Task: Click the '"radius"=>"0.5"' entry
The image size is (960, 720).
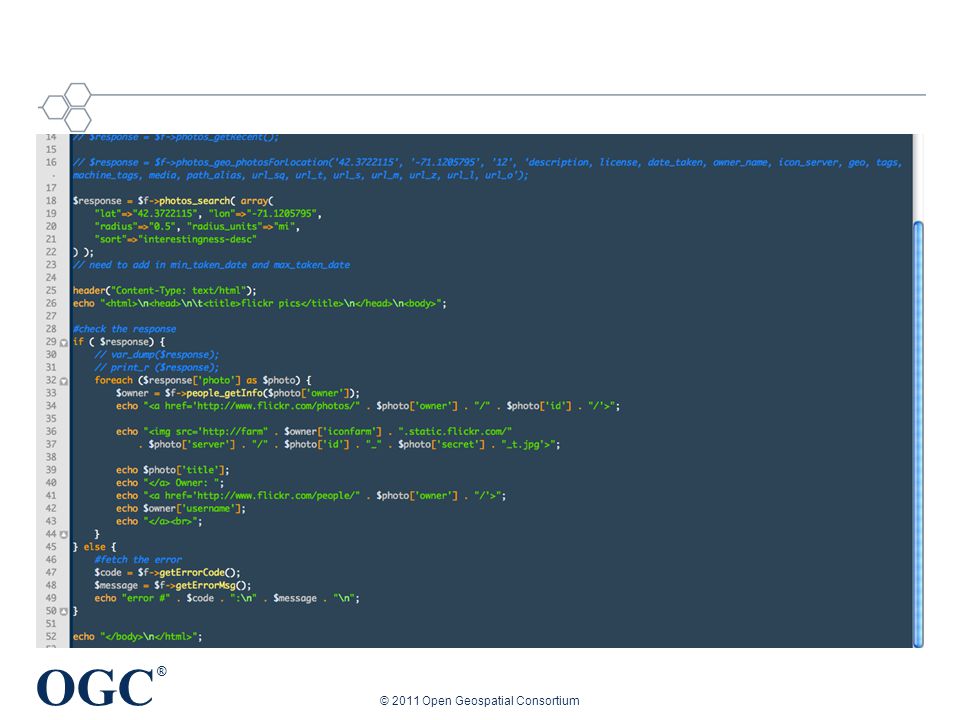Action: pyautogui.click(x=135, y=227)
